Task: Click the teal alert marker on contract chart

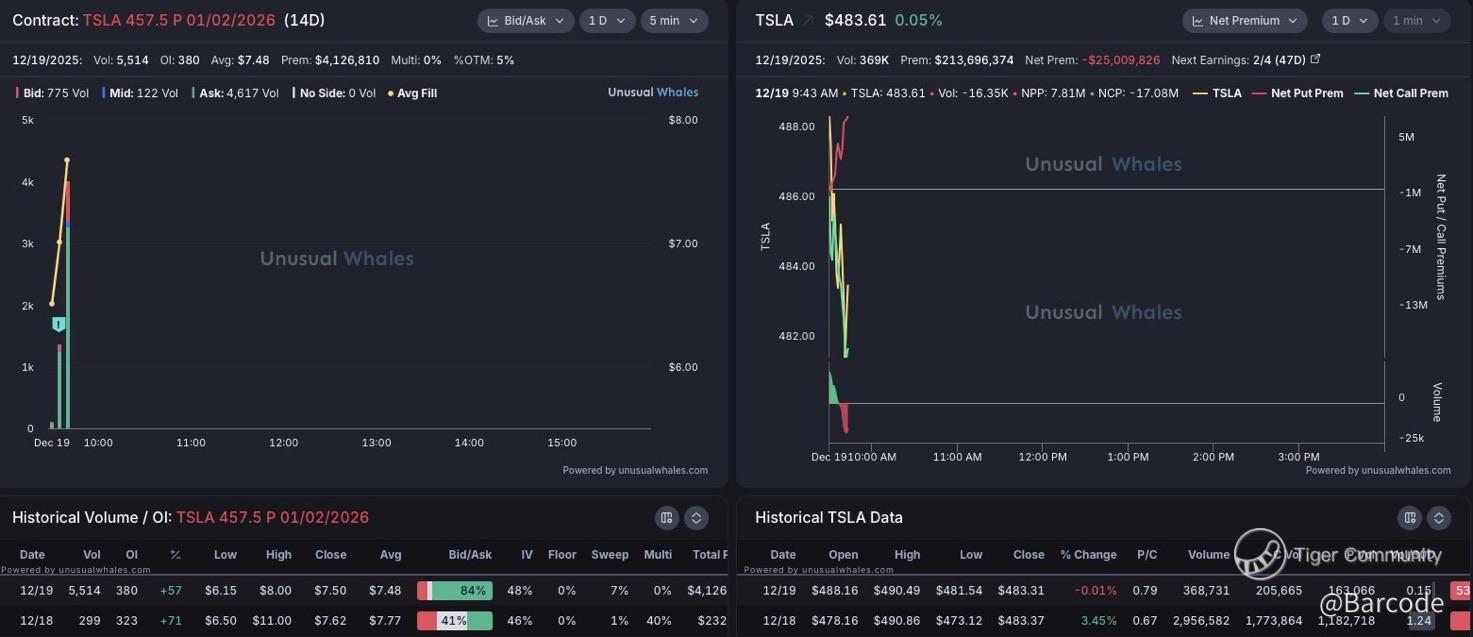Action: (x=59, y=324)
